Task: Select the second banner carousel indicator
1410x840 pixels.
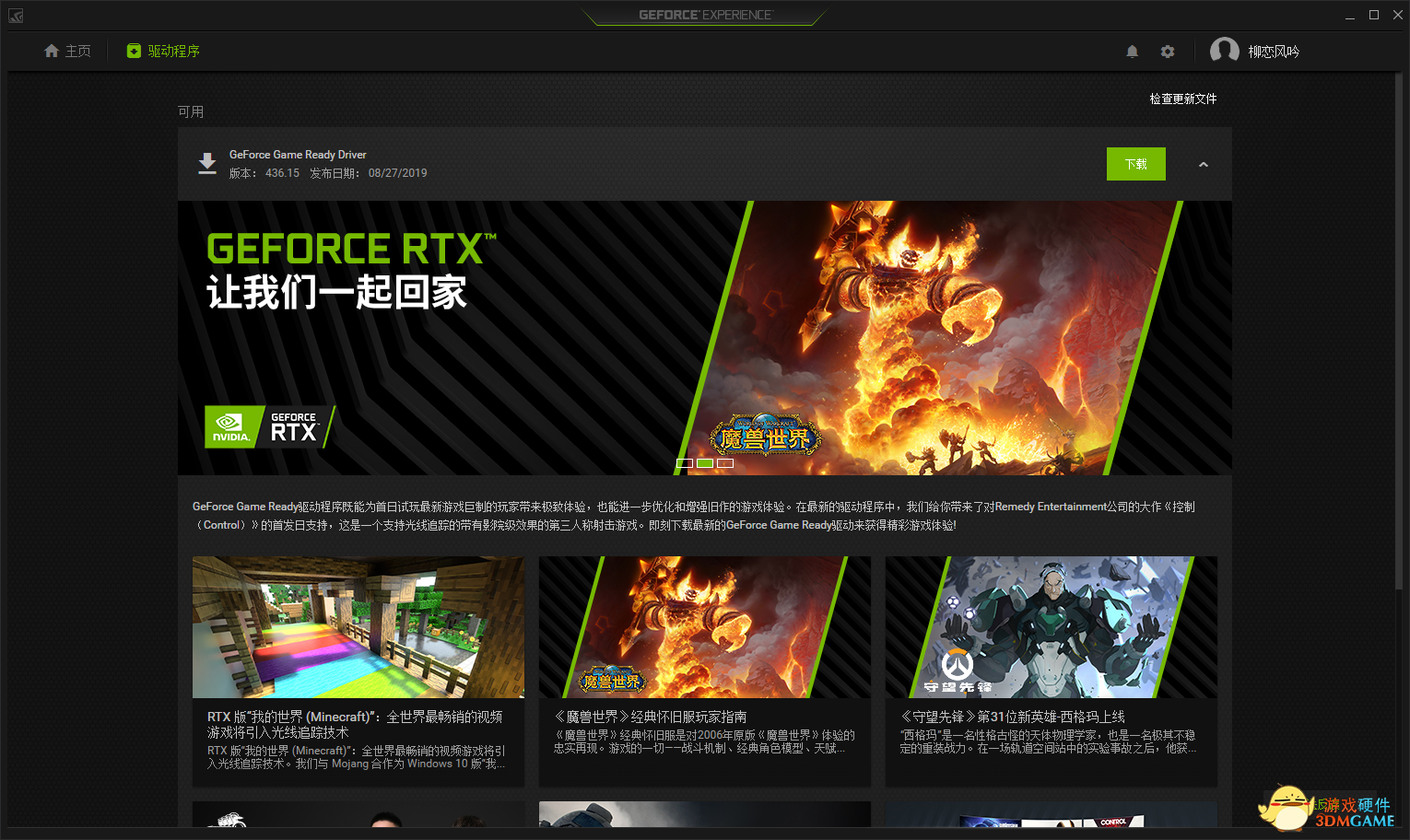Action: click(705, 463)
